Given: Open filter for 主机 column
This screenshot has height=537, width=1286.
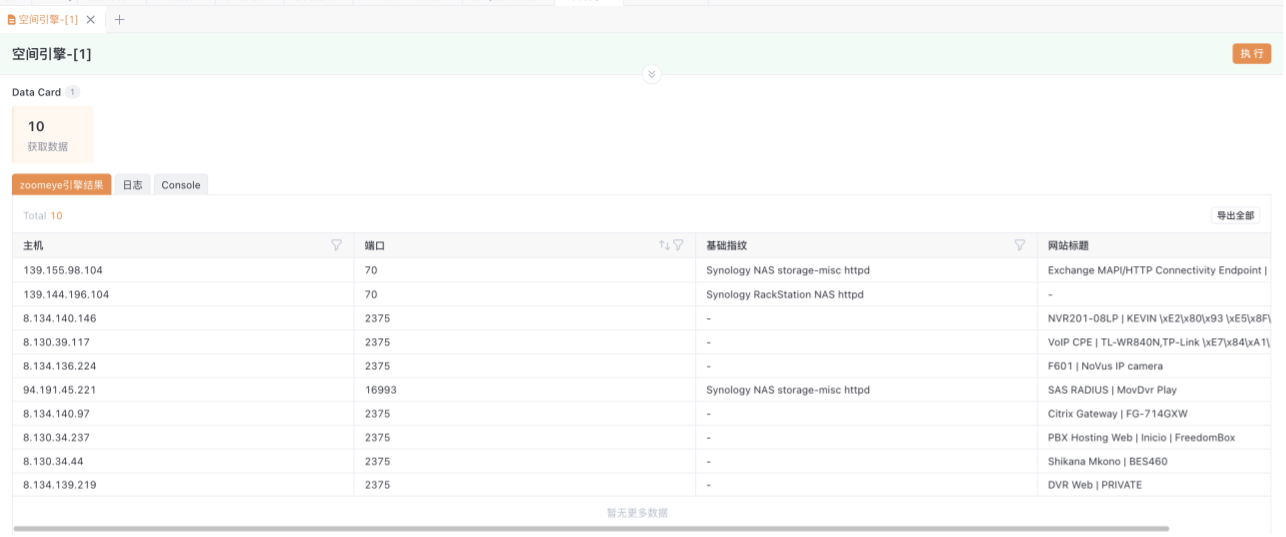Looking at the screenshot, I should [x=336, y=245].
